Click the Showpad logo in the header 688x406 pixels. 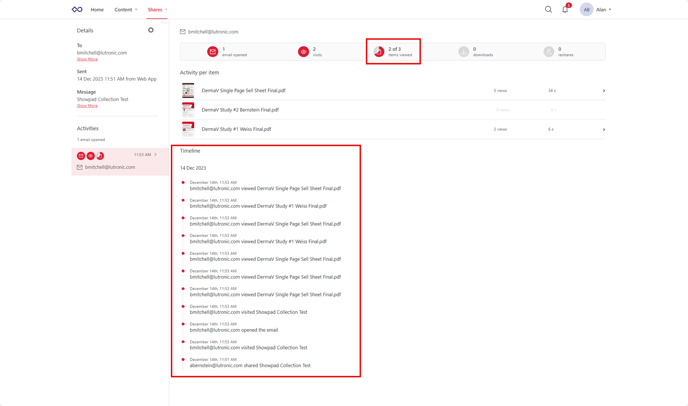pos(77,10)
